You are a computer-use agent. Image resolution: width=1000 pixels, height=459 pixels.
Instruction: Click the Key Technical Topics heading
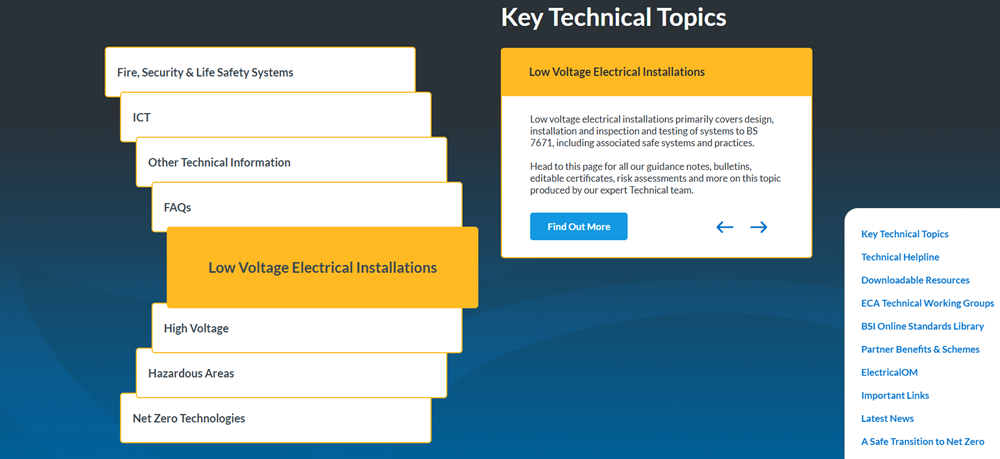point(614,17)
